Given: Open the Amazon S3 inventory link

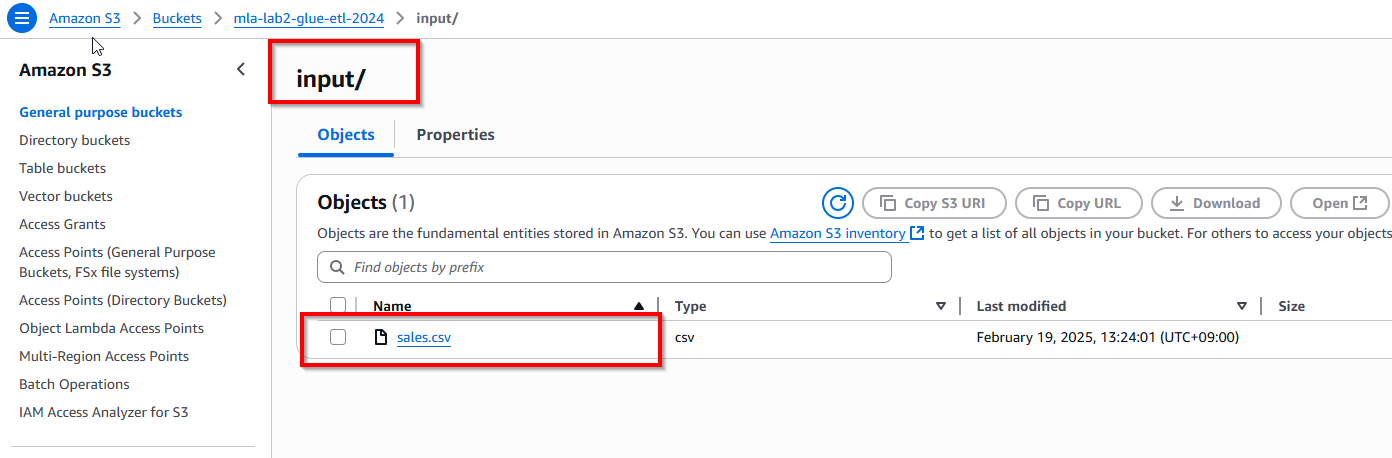Looking at the screenshot, I should tap(839, 233).
